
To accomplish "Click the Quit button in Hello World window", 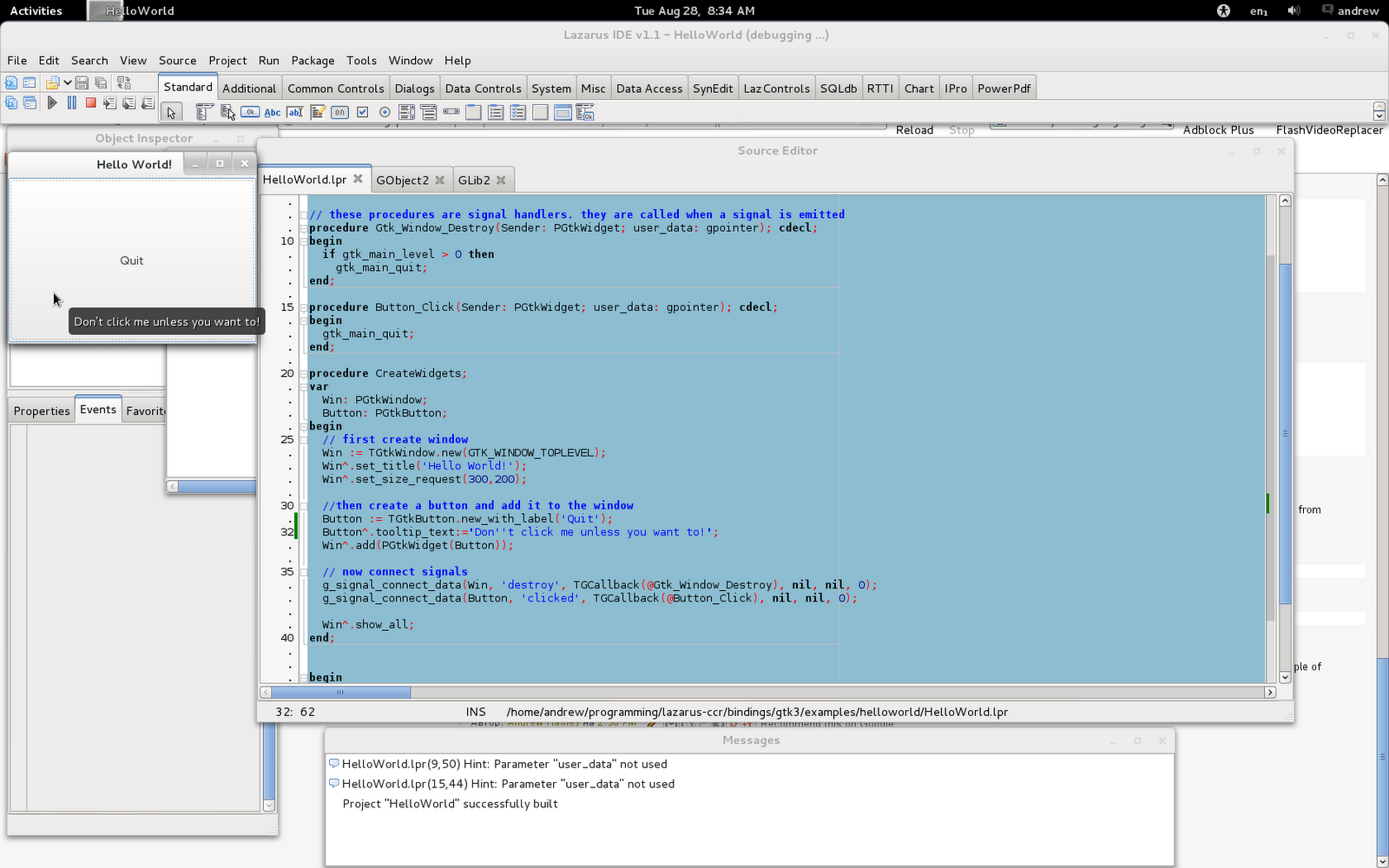I will pyautogui.click(x=132, y=260).
